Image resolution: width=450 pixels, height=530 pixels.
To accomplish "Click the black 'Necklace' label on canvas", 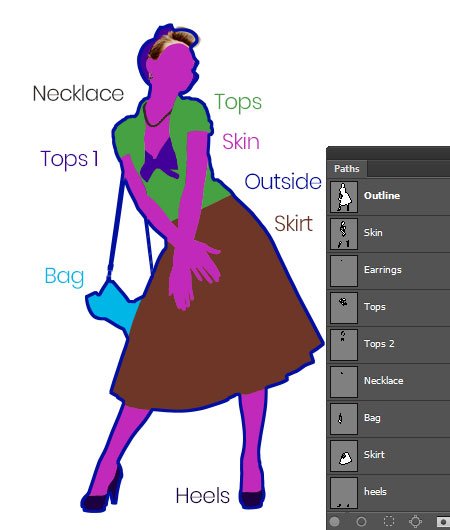I will point(78,94).
